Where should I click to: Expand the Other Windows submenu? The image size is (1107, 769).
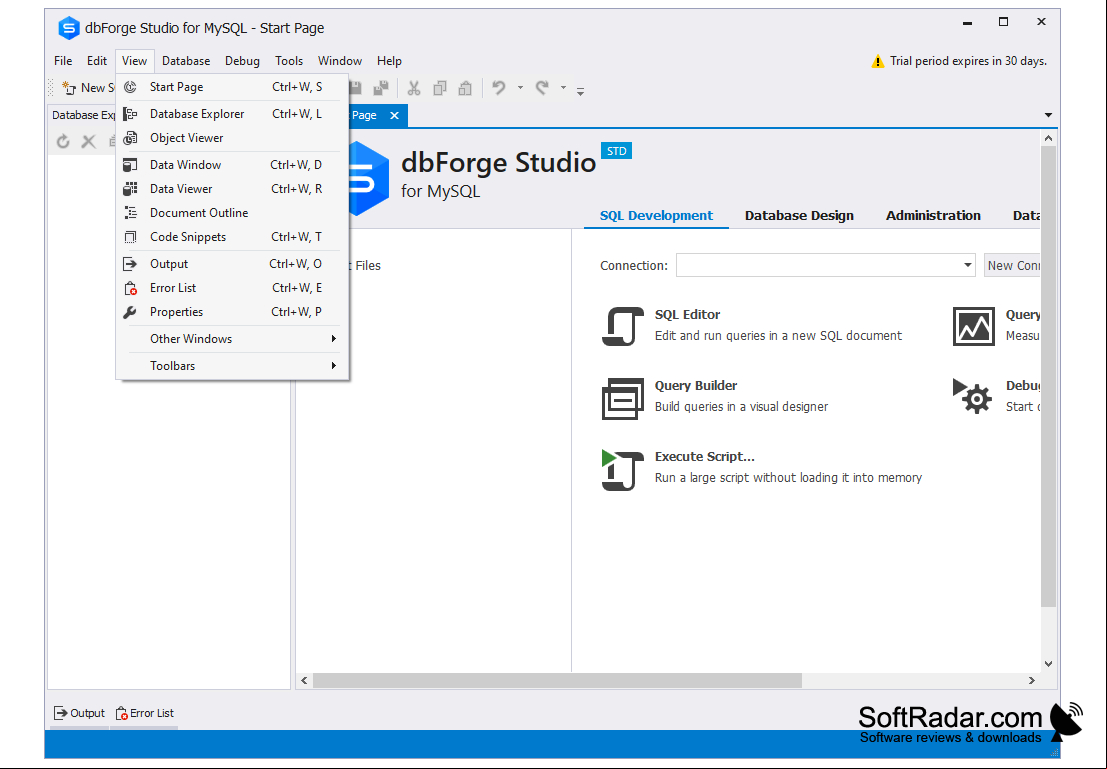pyautogui.click(x=333, y=339)
